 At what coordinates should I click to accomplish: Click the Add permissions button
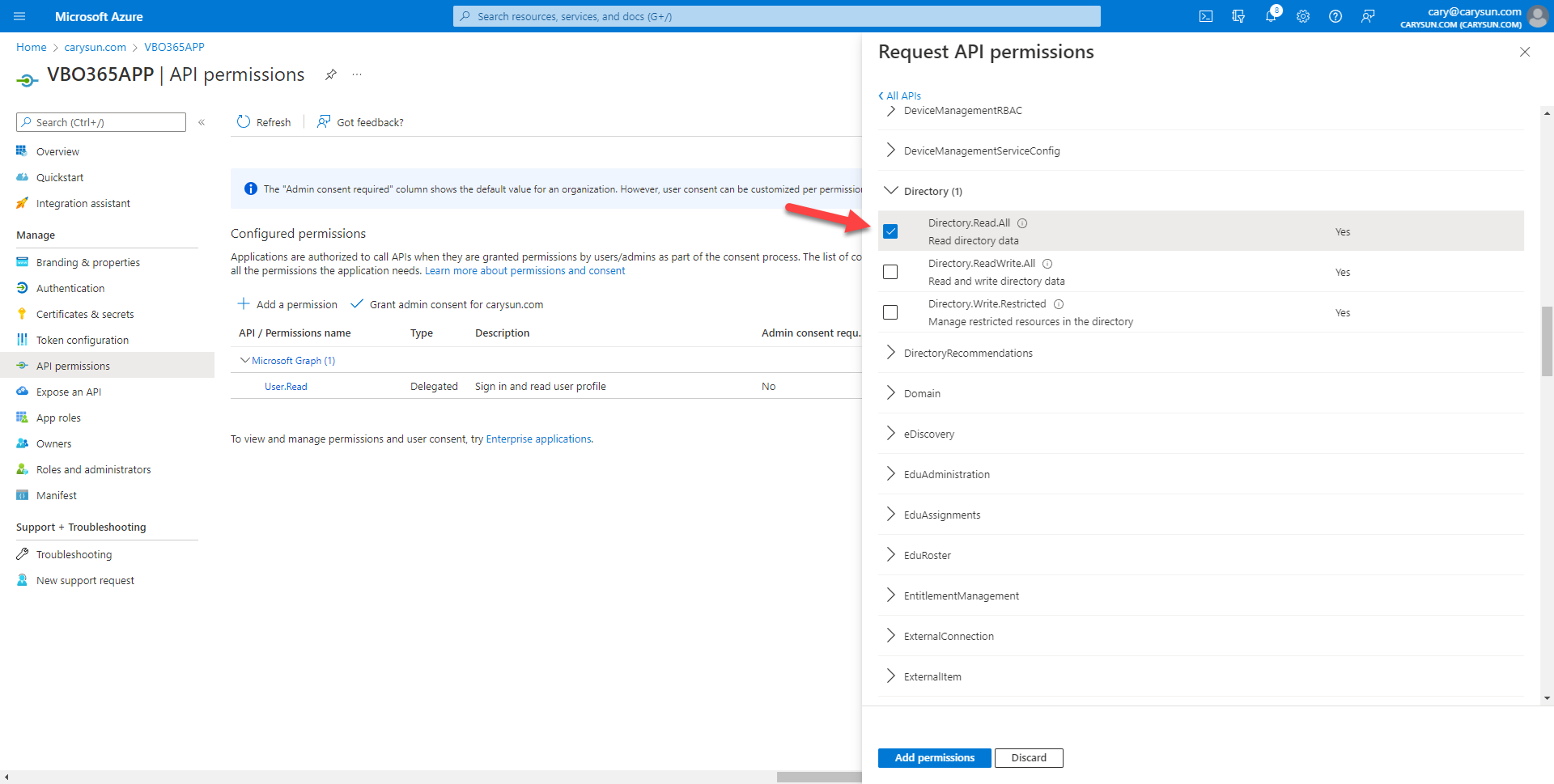(x=934, y=757)
